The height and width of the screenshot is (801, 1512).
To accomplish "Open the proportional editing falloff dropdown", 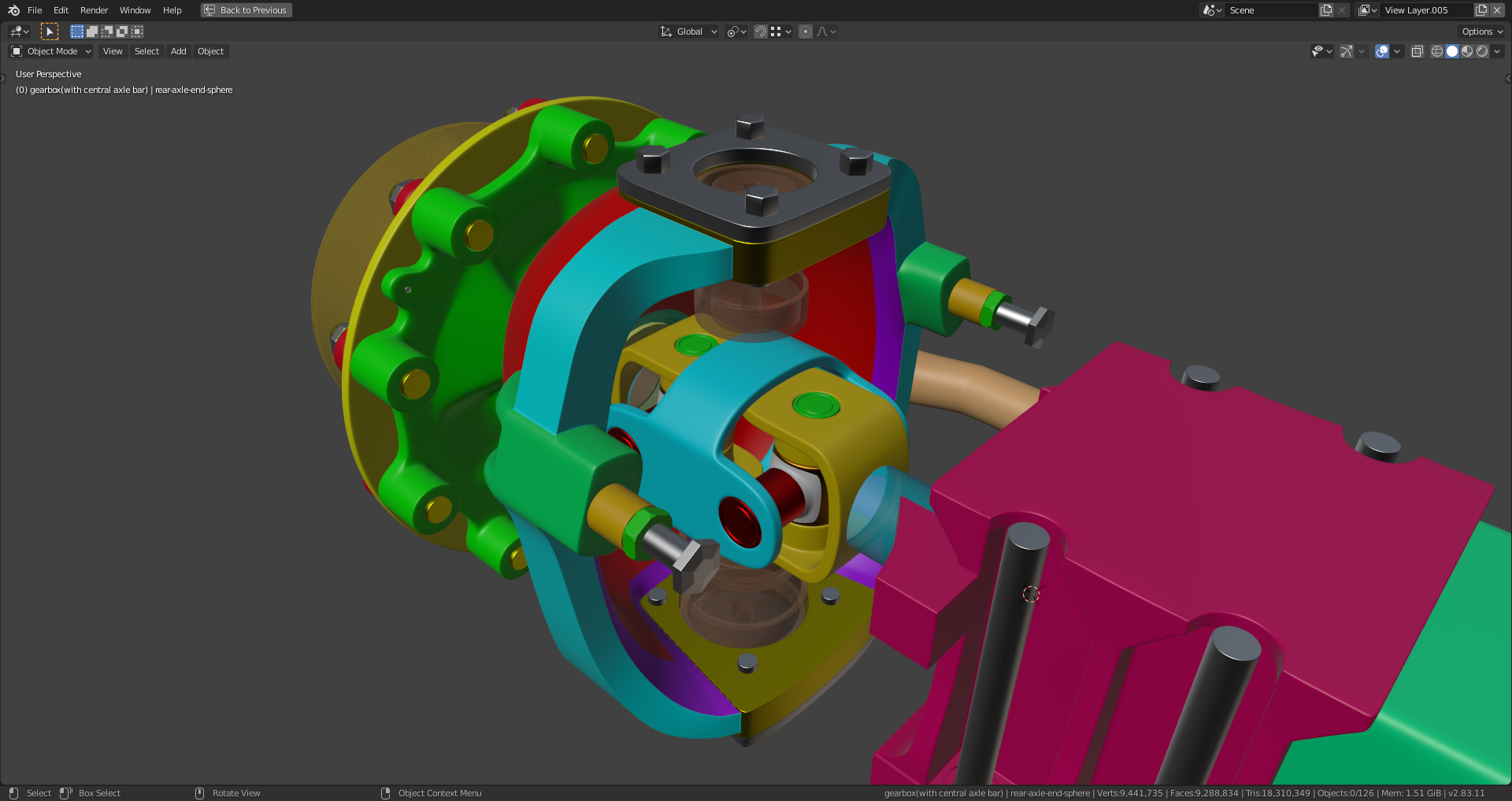I will coord(826,32).
